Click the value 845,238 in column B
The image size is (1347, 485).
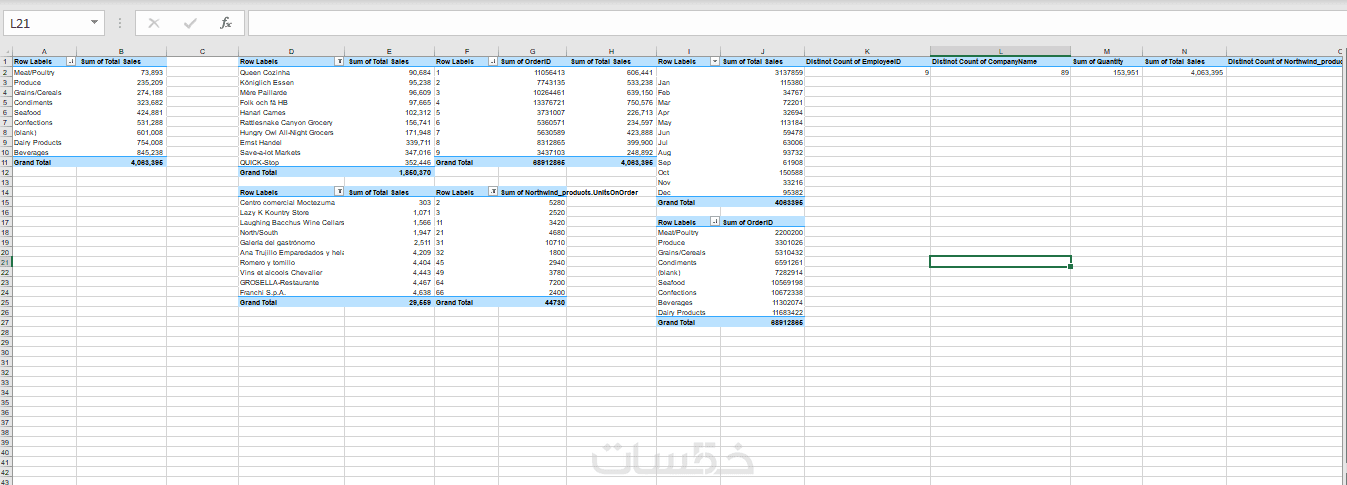pos(122,152)
